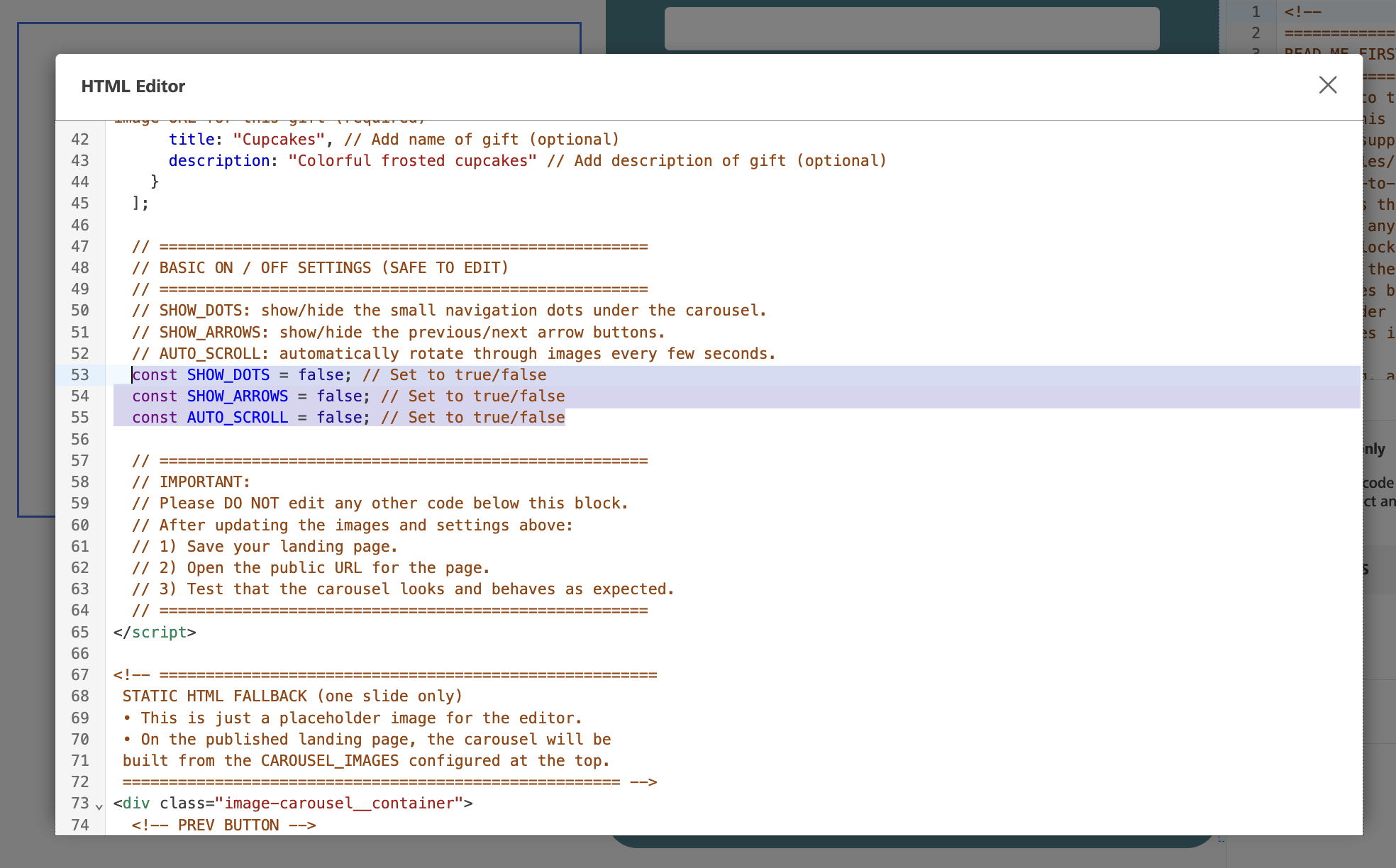Click line number 1 in the background editor

pyautogui.click(x=1256, y=12)
